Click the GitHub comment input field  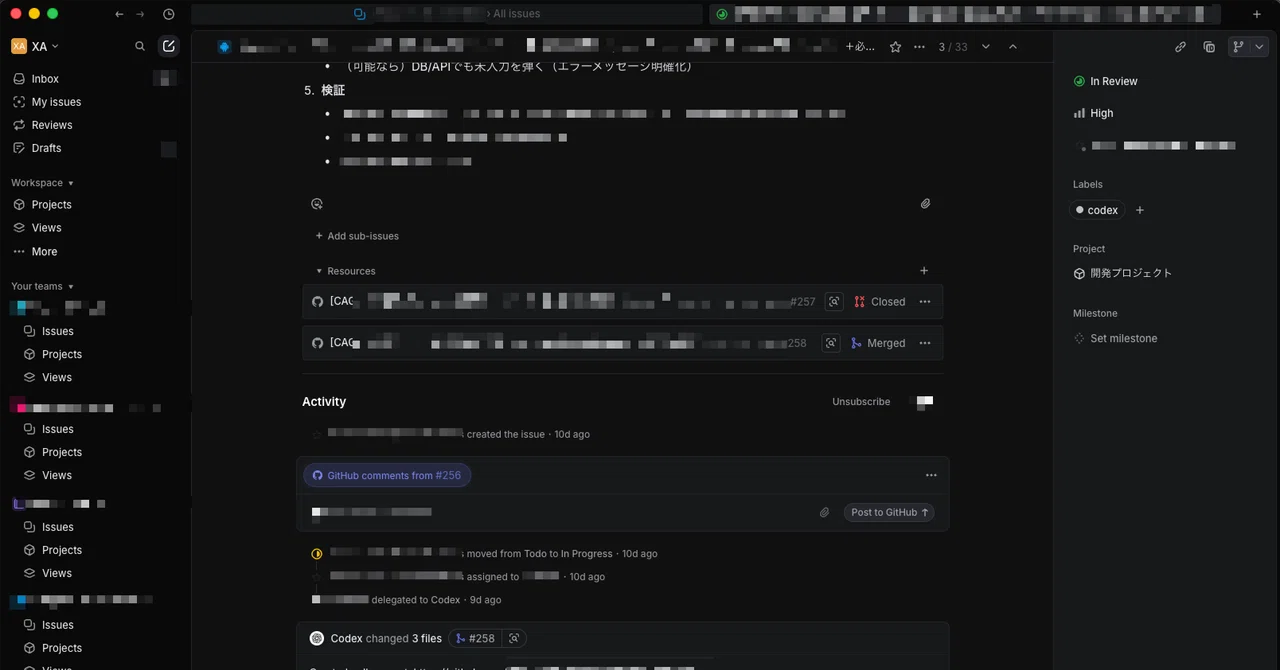(560, 512)
